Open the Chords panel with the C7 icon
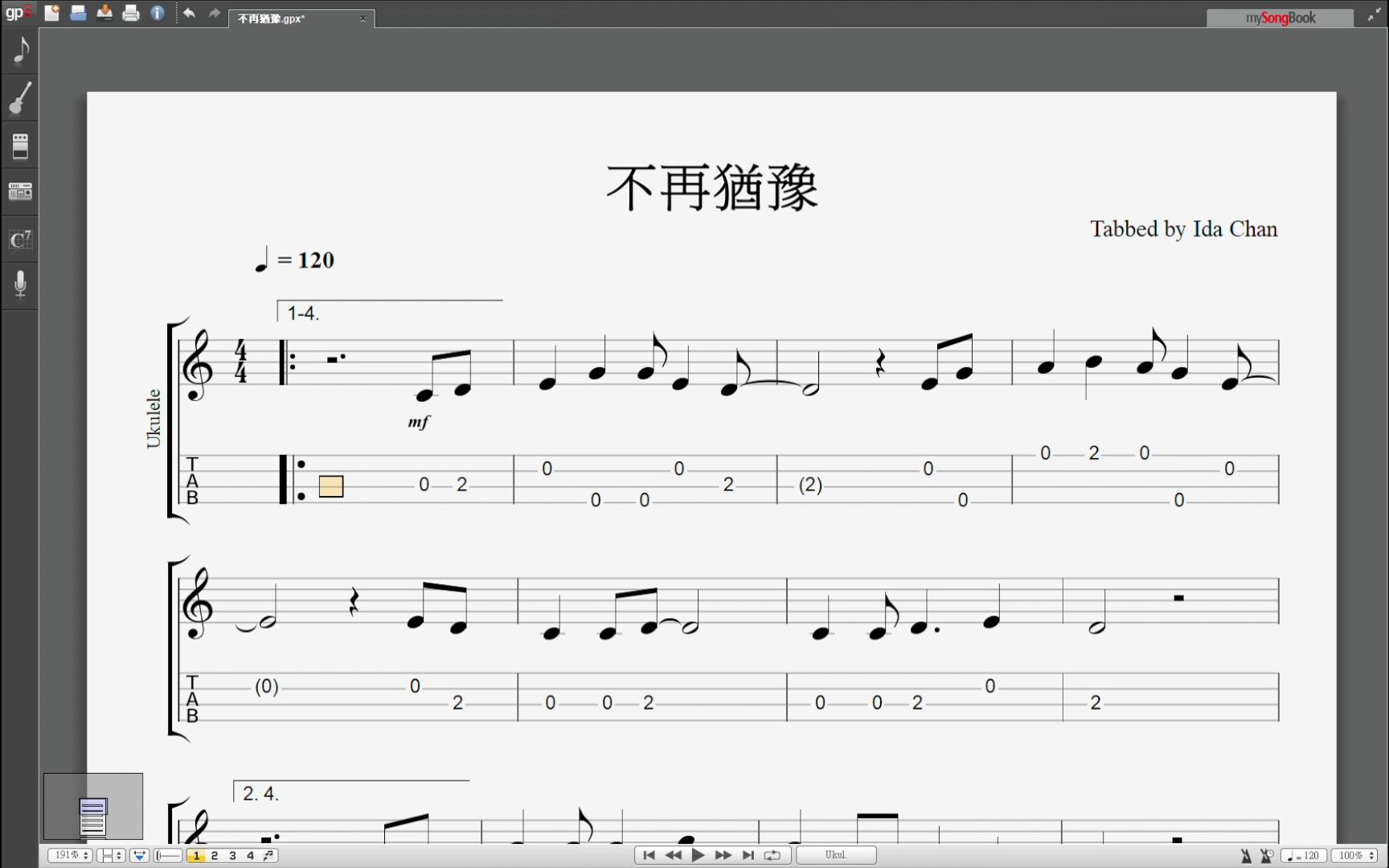 tap(20, 240)
